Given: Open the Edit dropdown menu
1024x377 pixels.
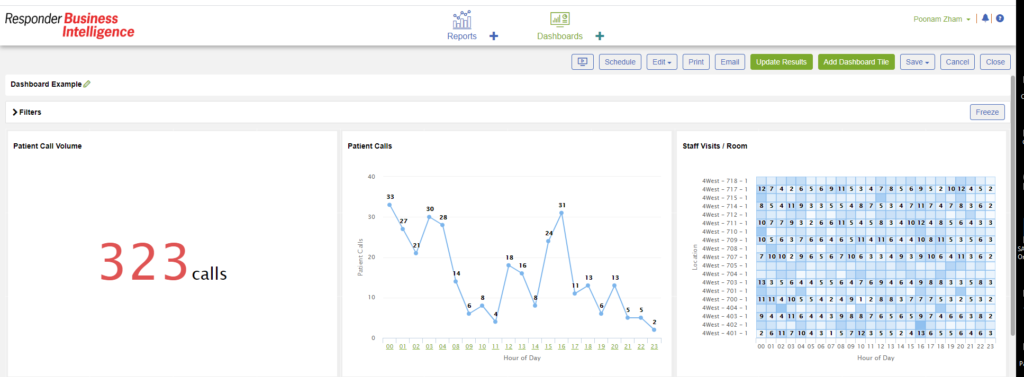Looking at the screenshot, I should pos(662,62).
